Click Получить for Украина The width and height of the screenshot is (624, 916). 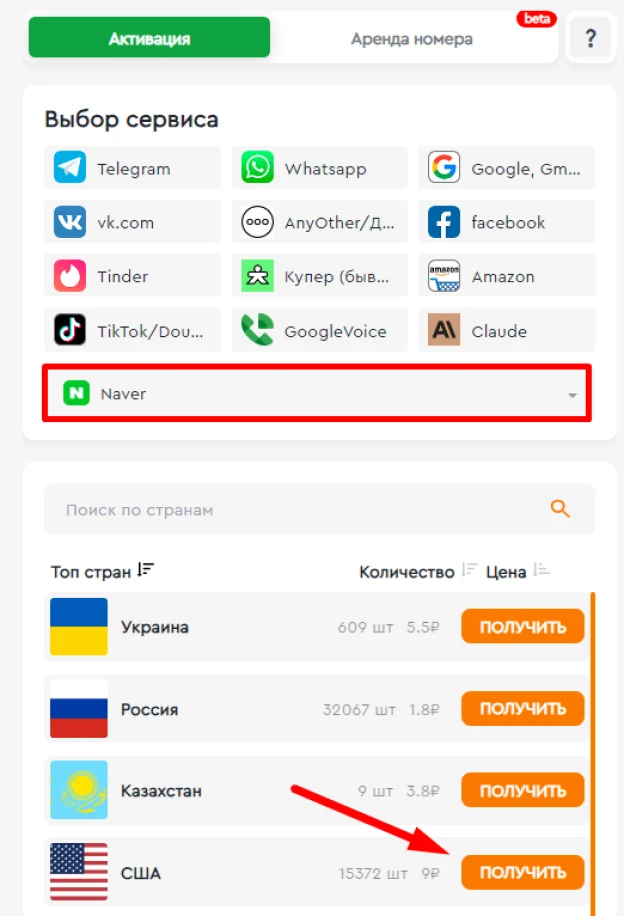point(522,626)
